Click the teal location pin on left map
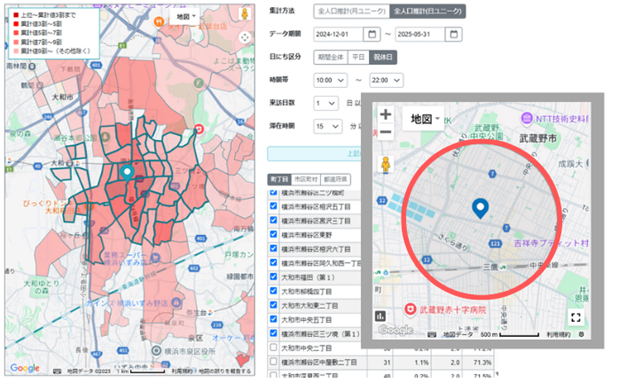 127,173
